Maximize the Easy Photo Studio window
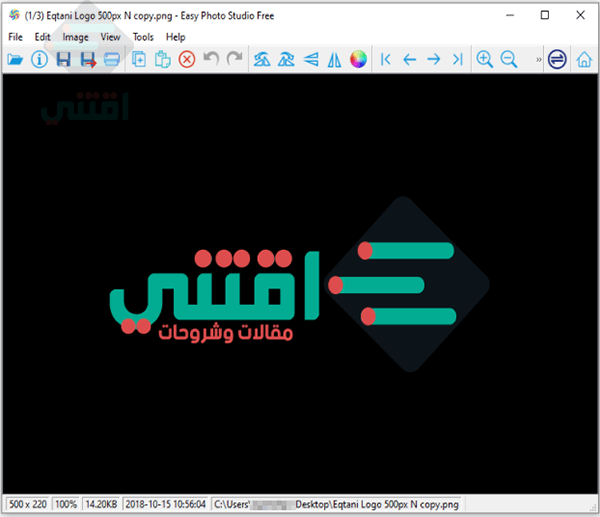This screenshot has width=600, height=517. coord(545,15)
